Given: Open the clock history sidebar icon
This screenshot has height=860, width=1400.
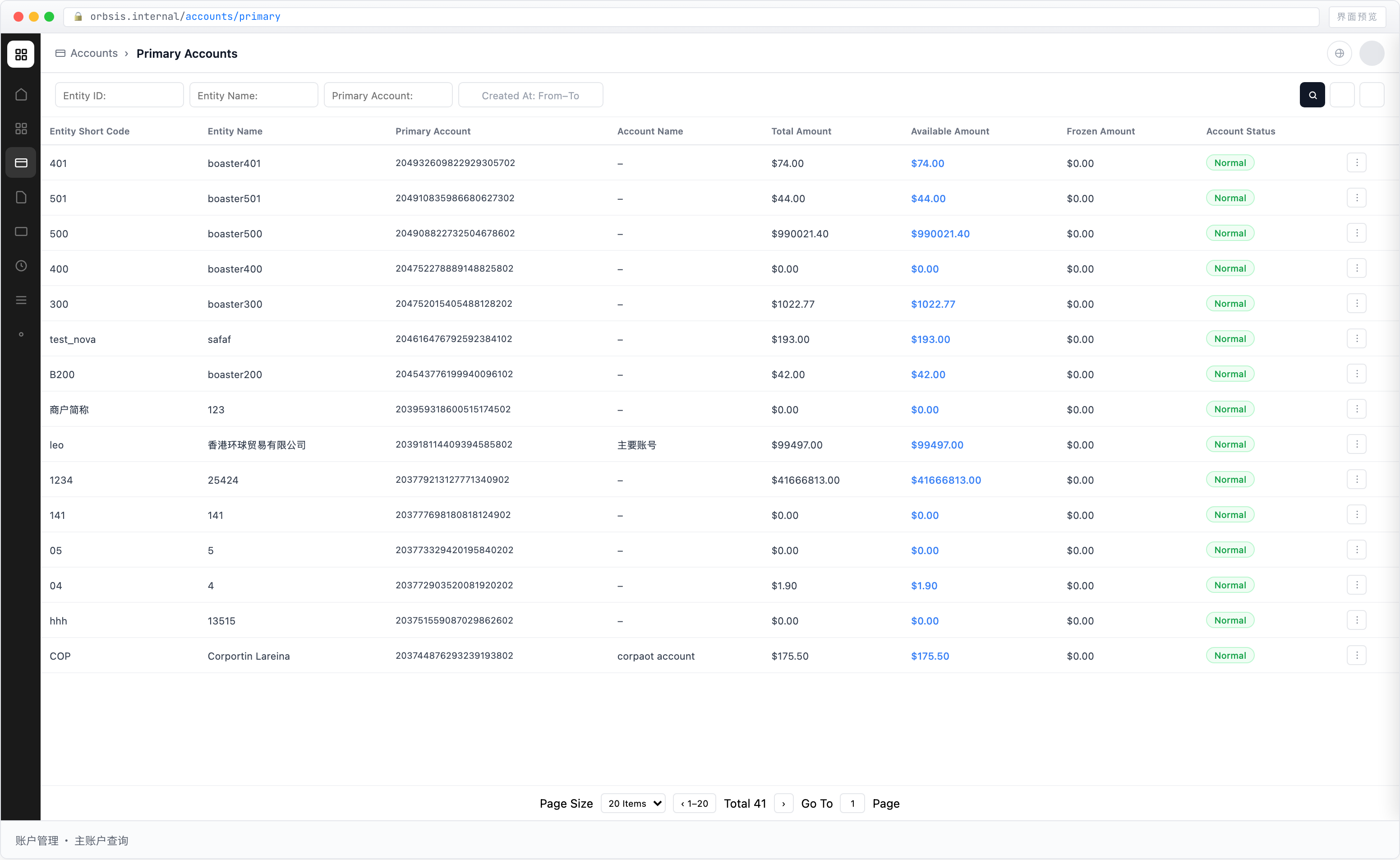Looking at the screenshot, I should (21, 266).
